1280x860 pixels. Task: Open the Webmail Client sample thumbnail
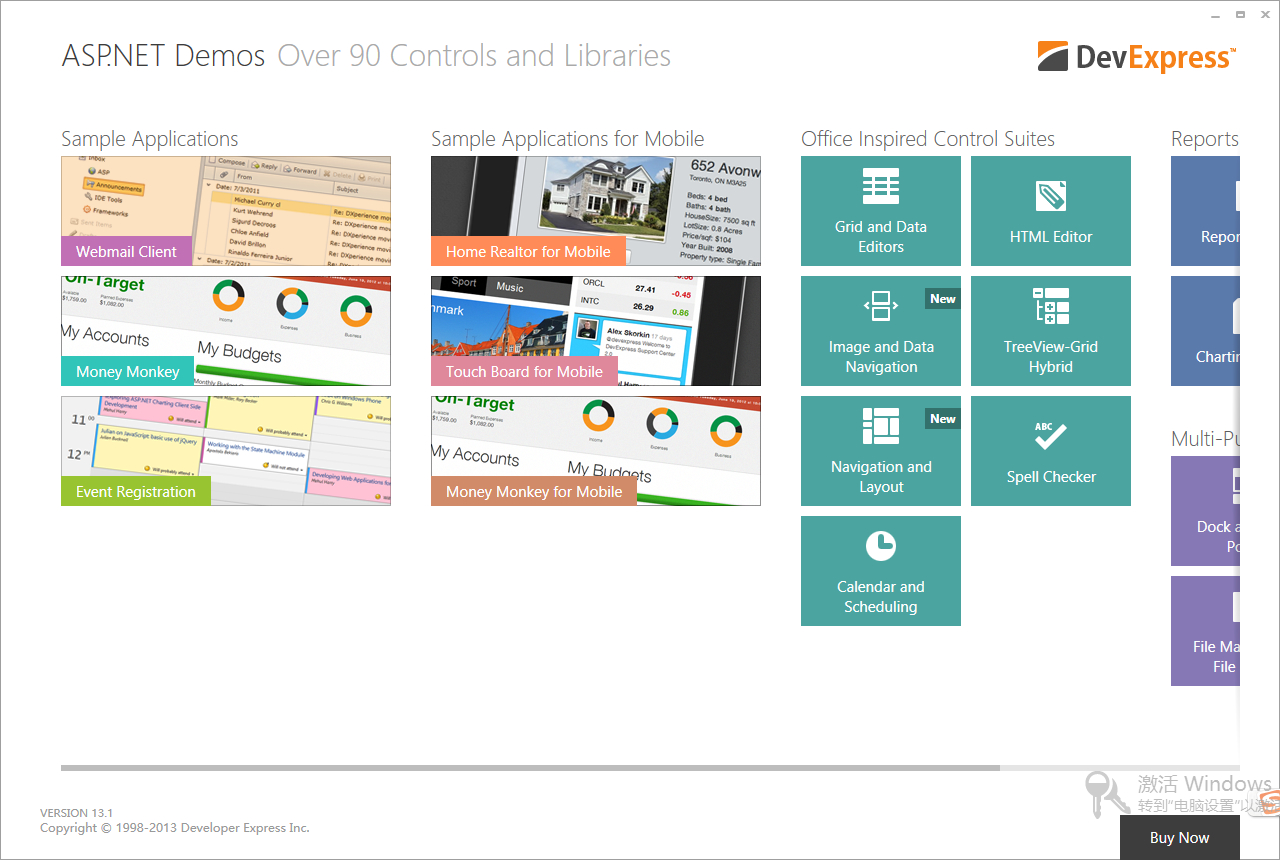pyautogui.click(x=226, y=211)
